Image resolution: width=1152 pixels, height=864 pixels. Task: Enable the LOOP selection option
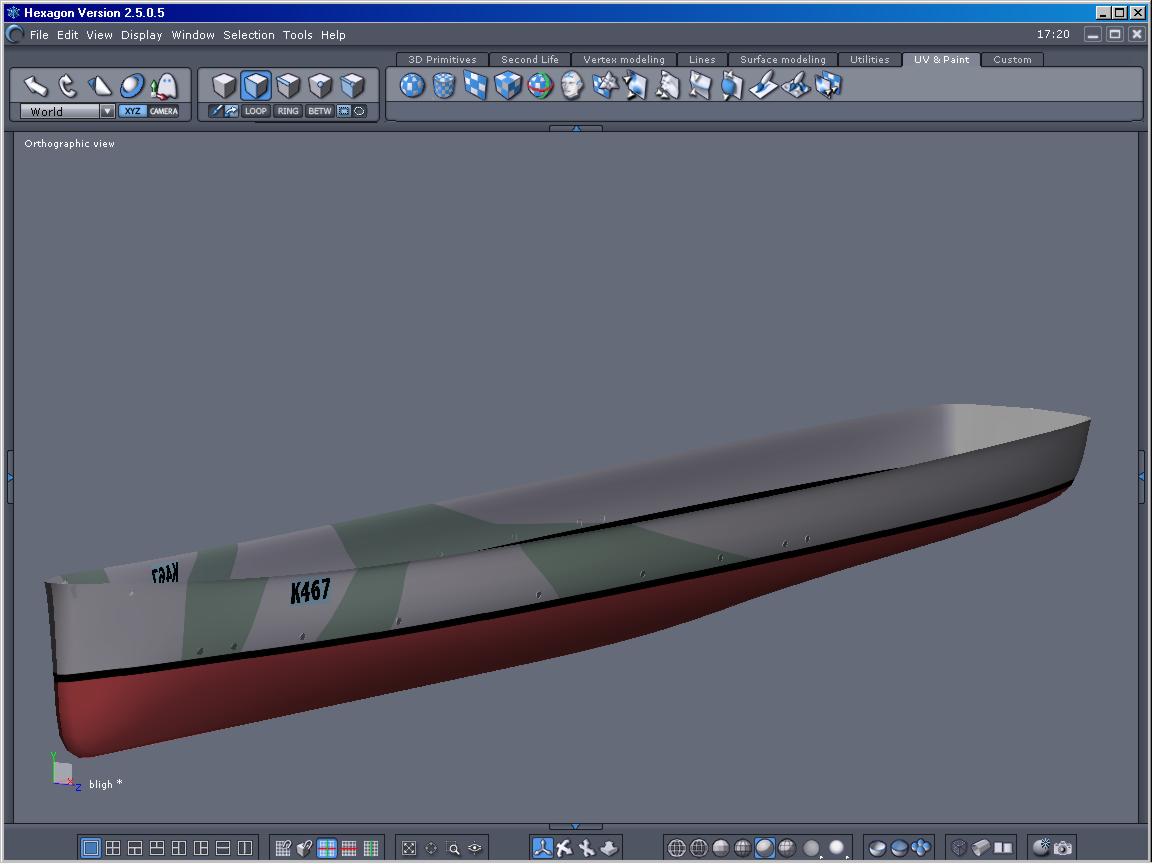[x=256, y=111]
